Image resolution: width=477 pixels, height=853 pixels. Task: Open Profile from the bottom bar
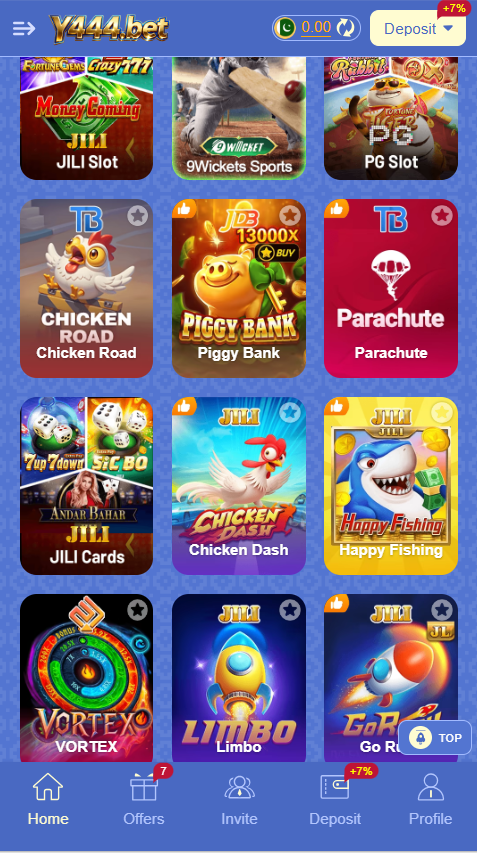click(430, 799)
